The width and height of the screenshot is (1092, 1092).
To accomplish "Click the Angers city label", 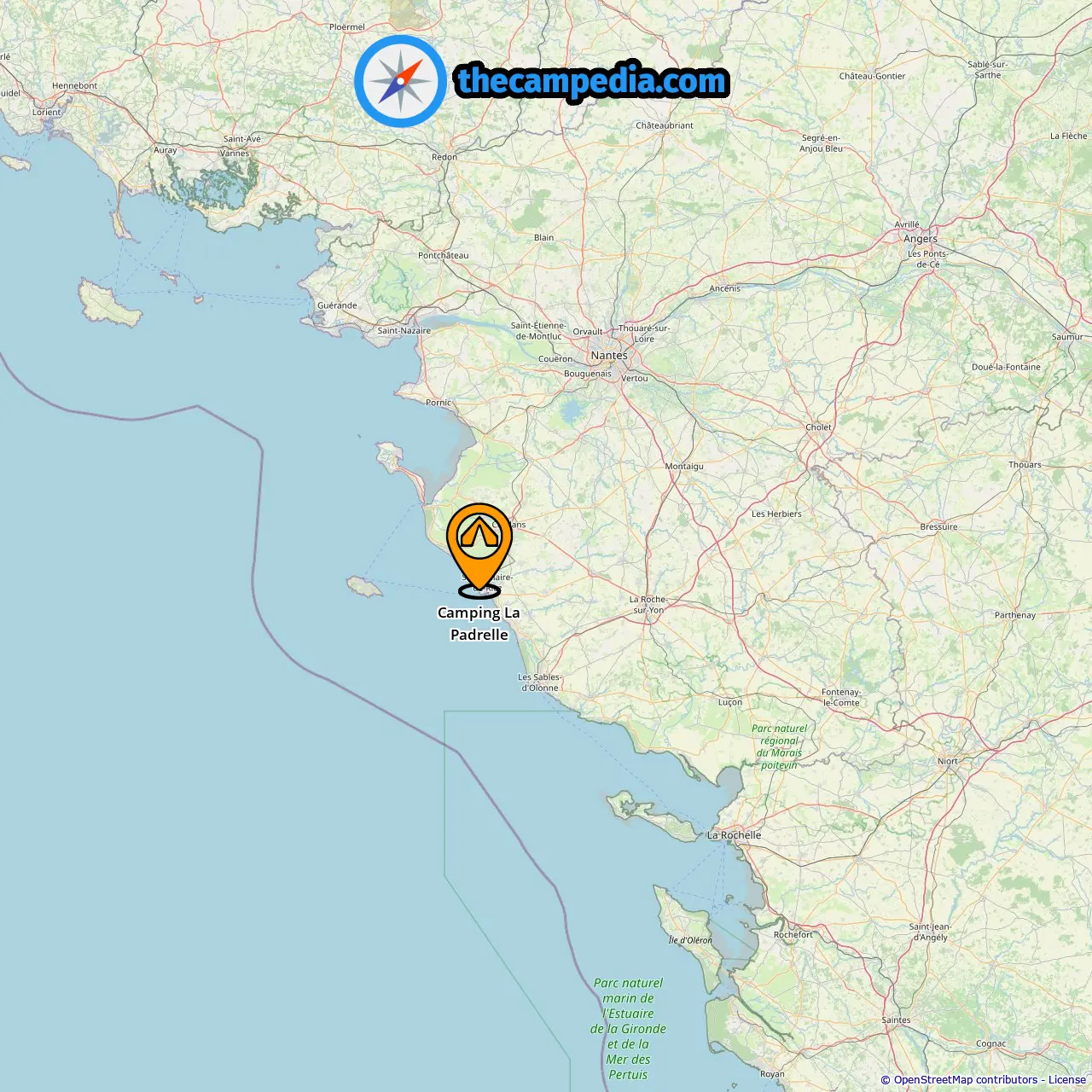I will coord(921,239).
